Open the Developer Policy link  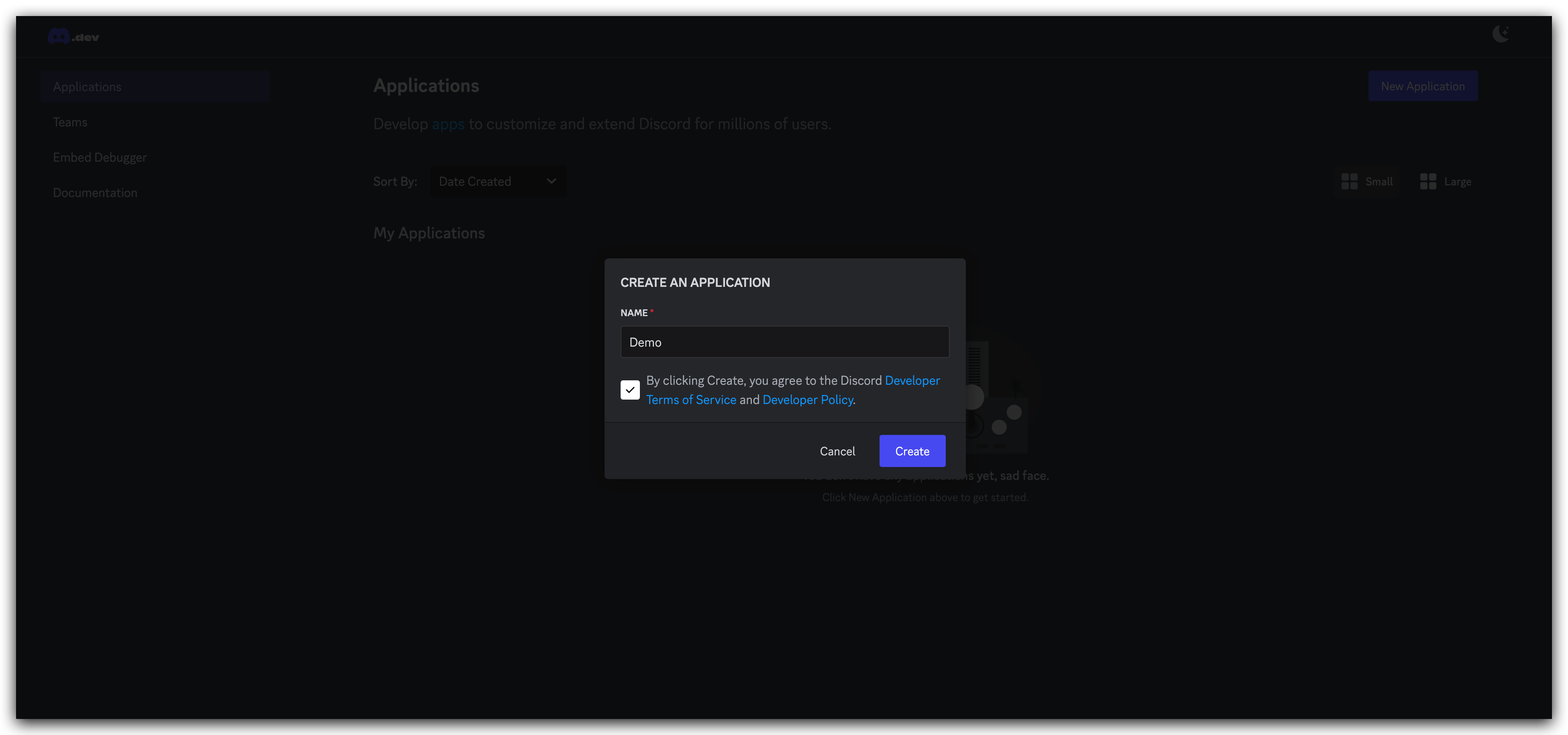tap(808, 400)
